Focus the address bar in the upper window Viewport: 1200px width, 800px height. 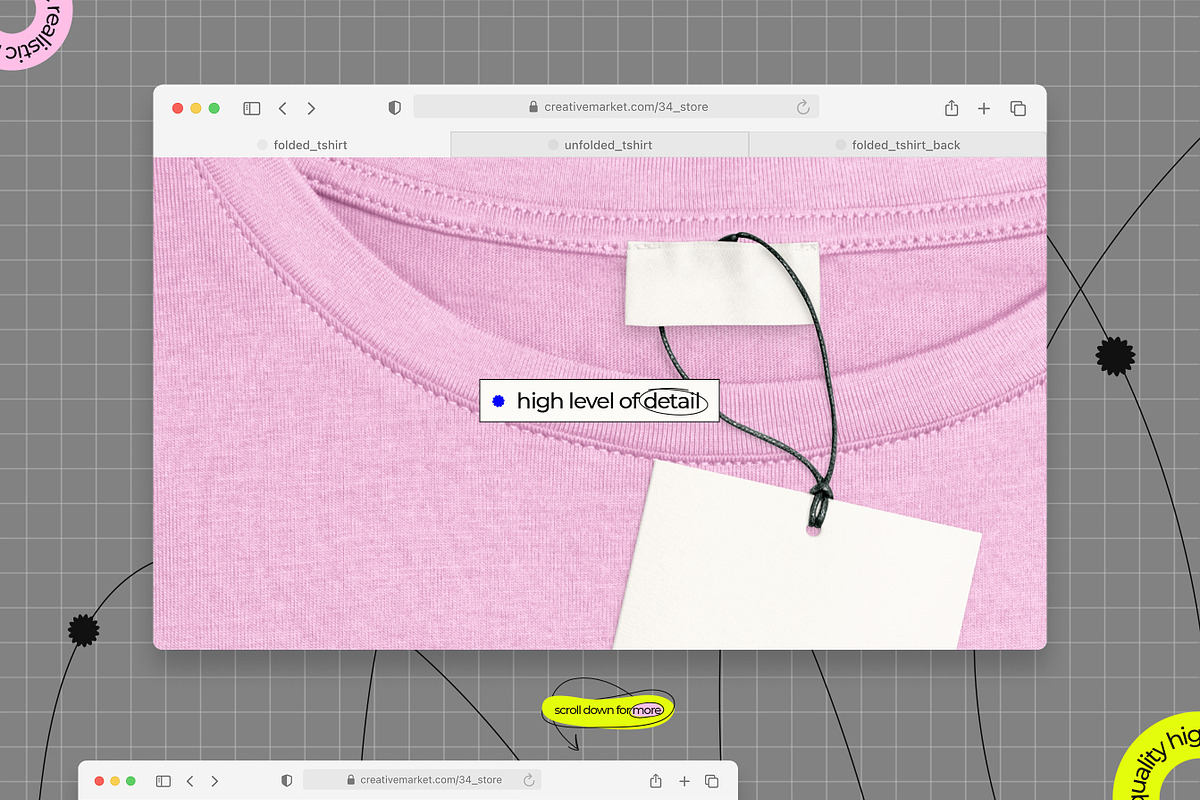[616, 107]
